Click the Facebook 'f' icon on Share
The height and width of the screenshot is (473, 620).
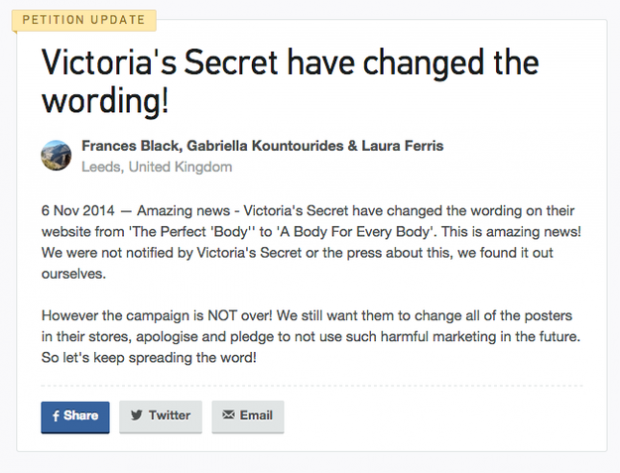(x=56, y=416)
